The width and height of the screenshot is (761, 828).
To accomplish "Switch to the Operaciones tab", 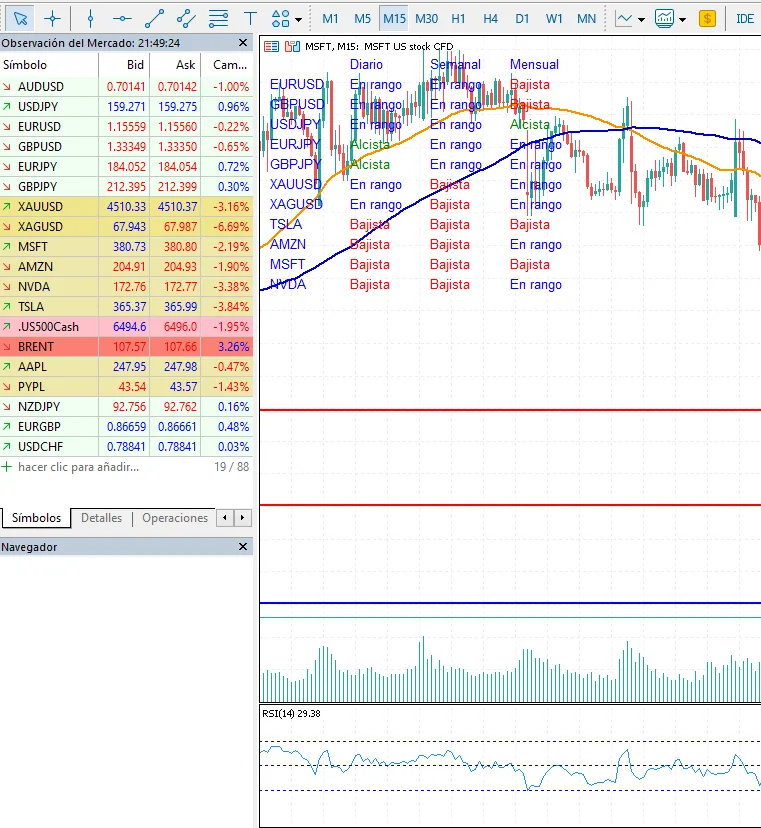I will click(175, 518).
